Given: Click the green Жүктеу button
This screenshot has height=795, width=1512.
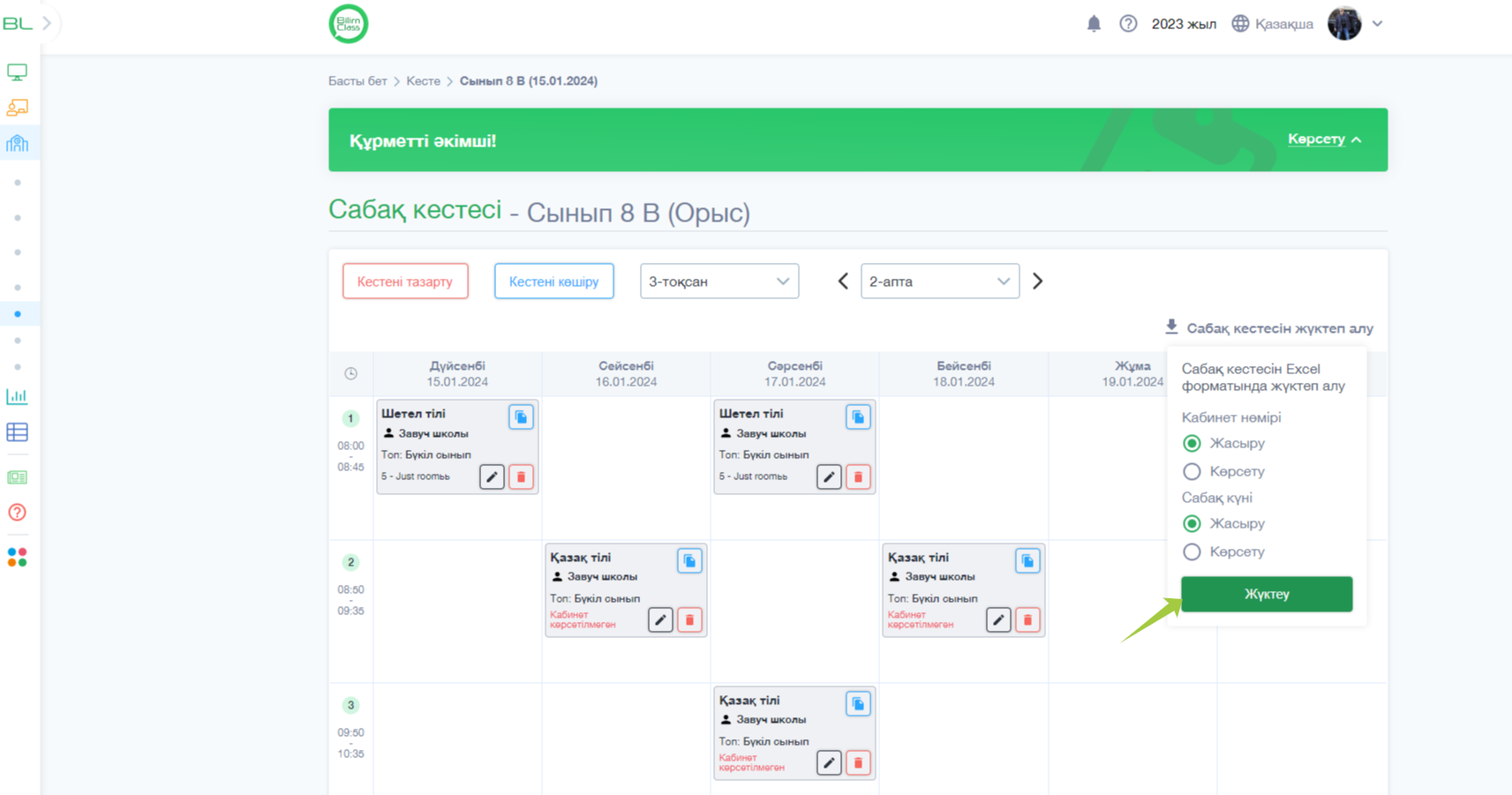Looking at the screenshot, I should (x=1267, y=594).
